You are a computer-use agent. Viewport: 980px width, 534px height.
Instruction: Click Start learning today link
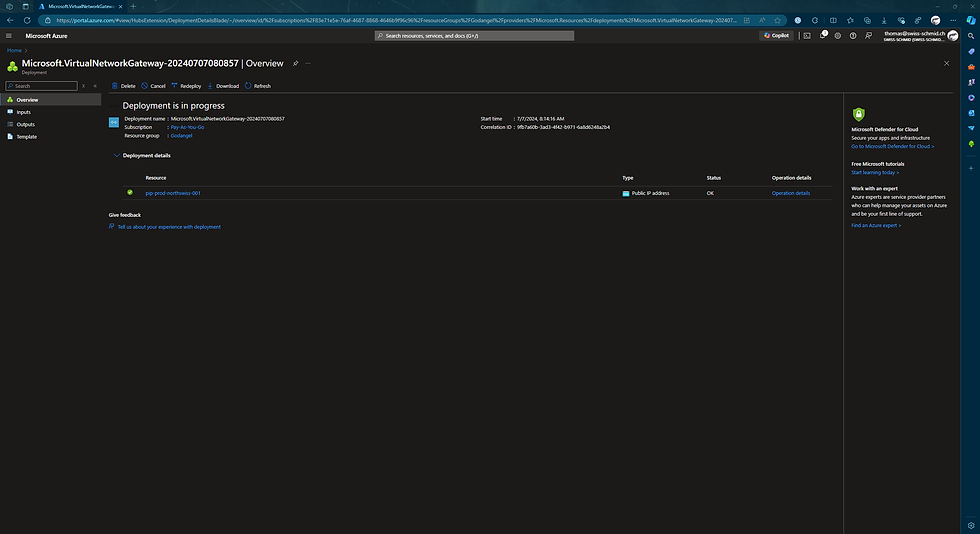pos(875,173)
